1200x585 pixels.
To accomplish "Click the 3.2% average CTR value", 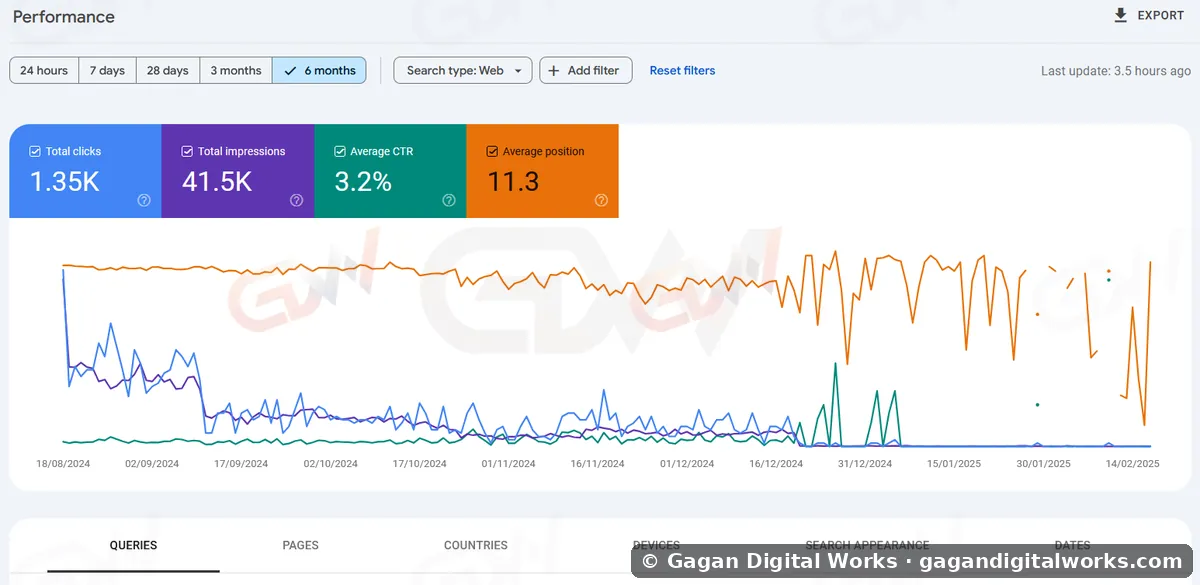I will pos(363,182).
